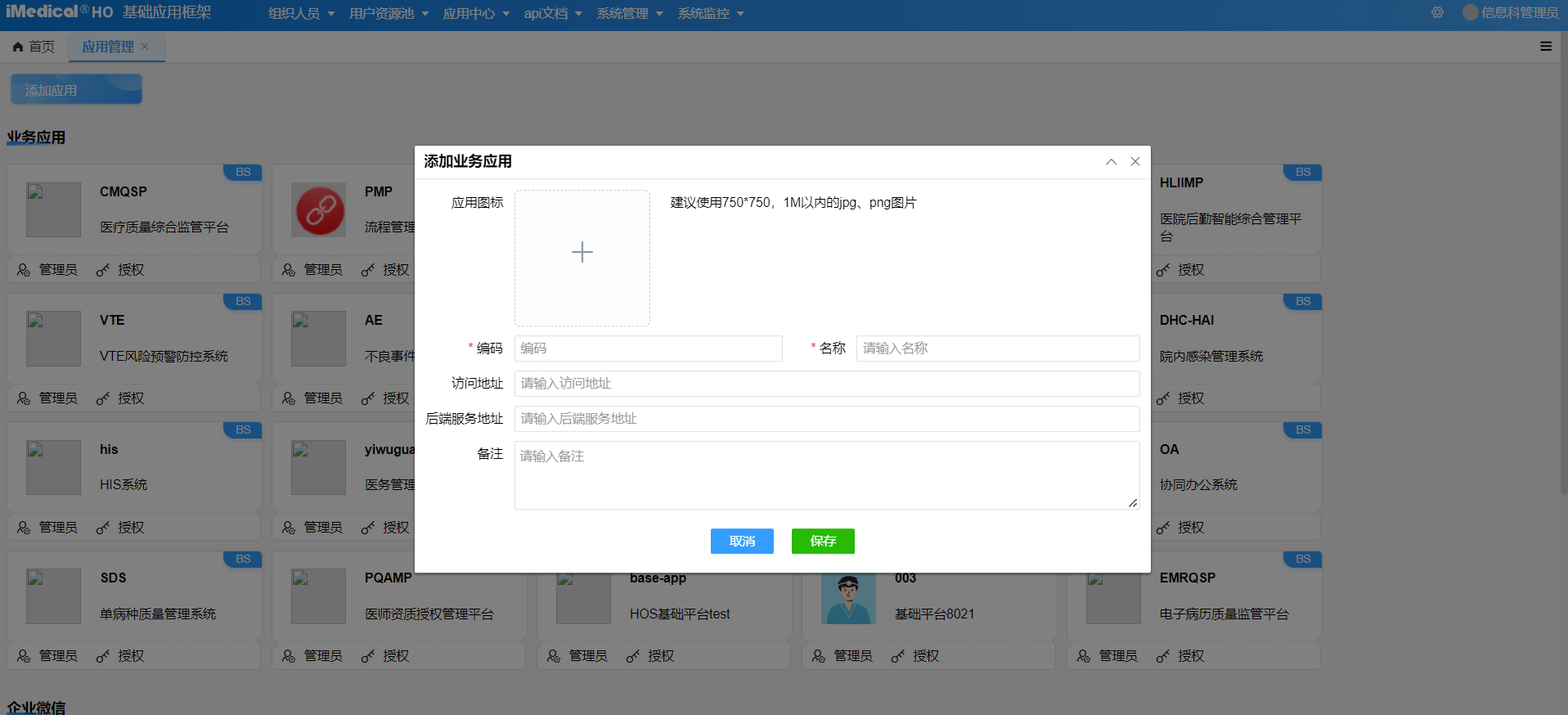The image size is (1568, 715).
Task: Expand the 组织人员 dropdown menu
Action: pyautogui.click(x=301, y=14)
